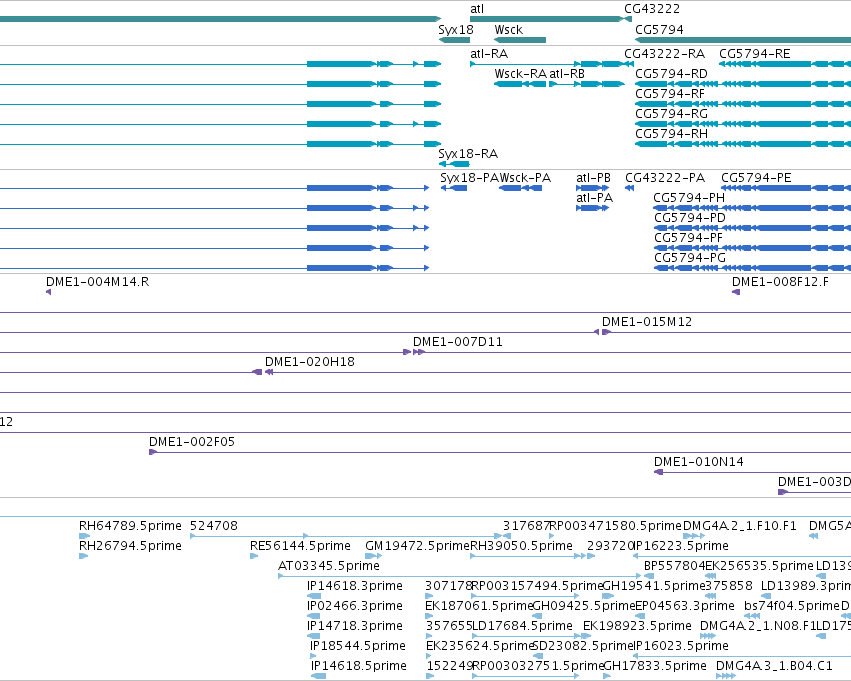Click the DME1-008F12.F BAC end
The image size is (851, 681).
(736, 292)
